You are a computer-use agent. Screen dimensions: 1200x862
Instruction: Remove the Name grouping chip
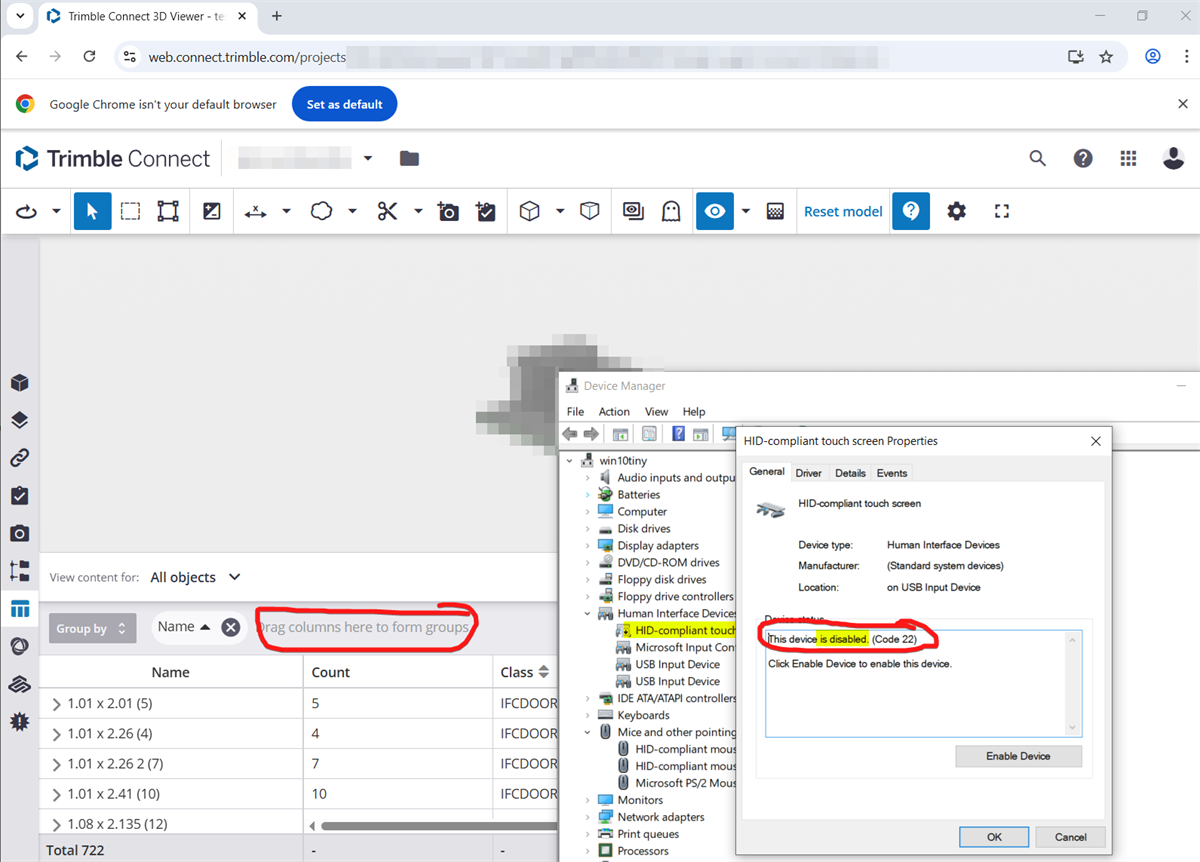[230, 627]
